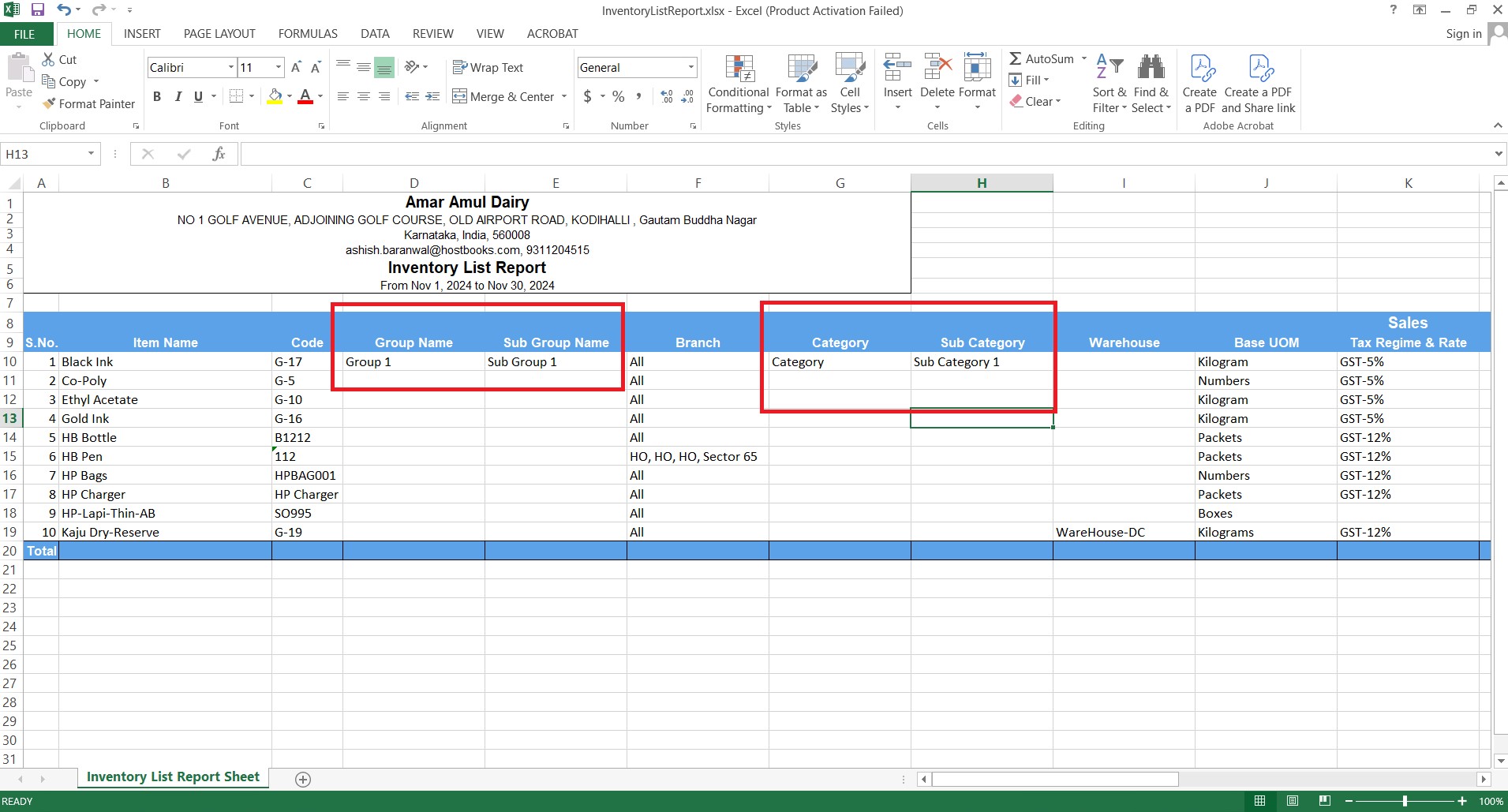Click the Sign in link

[1464, 34]
